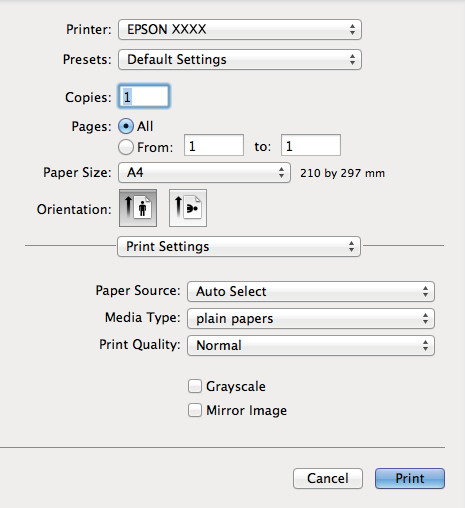Screen dimensions: 465x508
Task: Open the Media Type dropdown showing plain papers
Action: coord(311,318)
